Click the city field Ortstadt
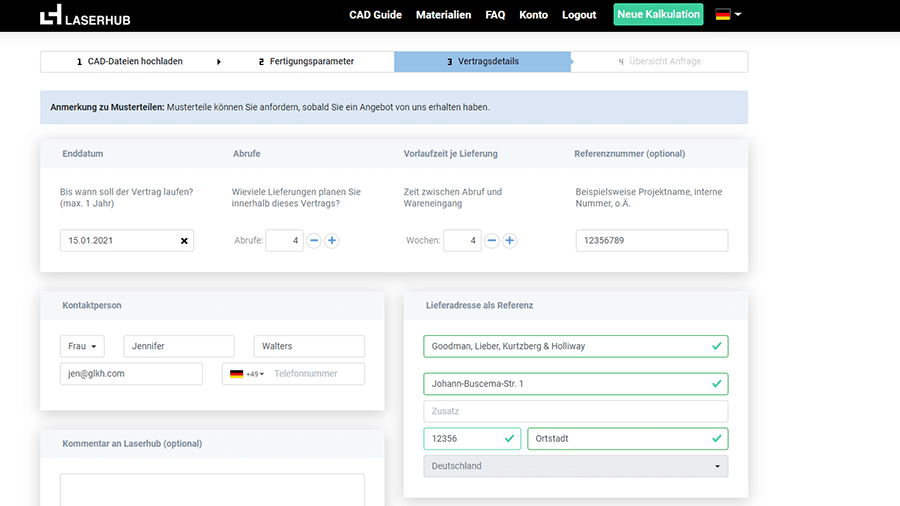 click(x=627, y=438)
